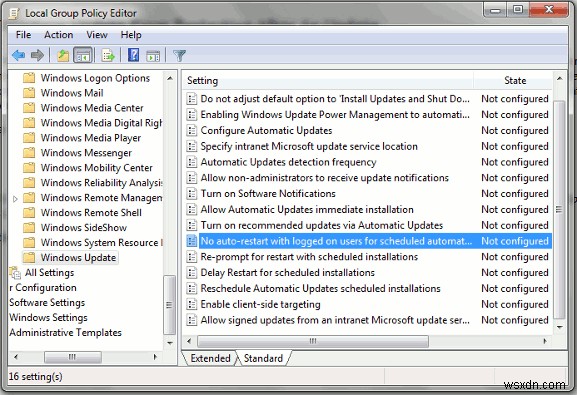Click the tree pane vertical scrollbar thumb

169,305
